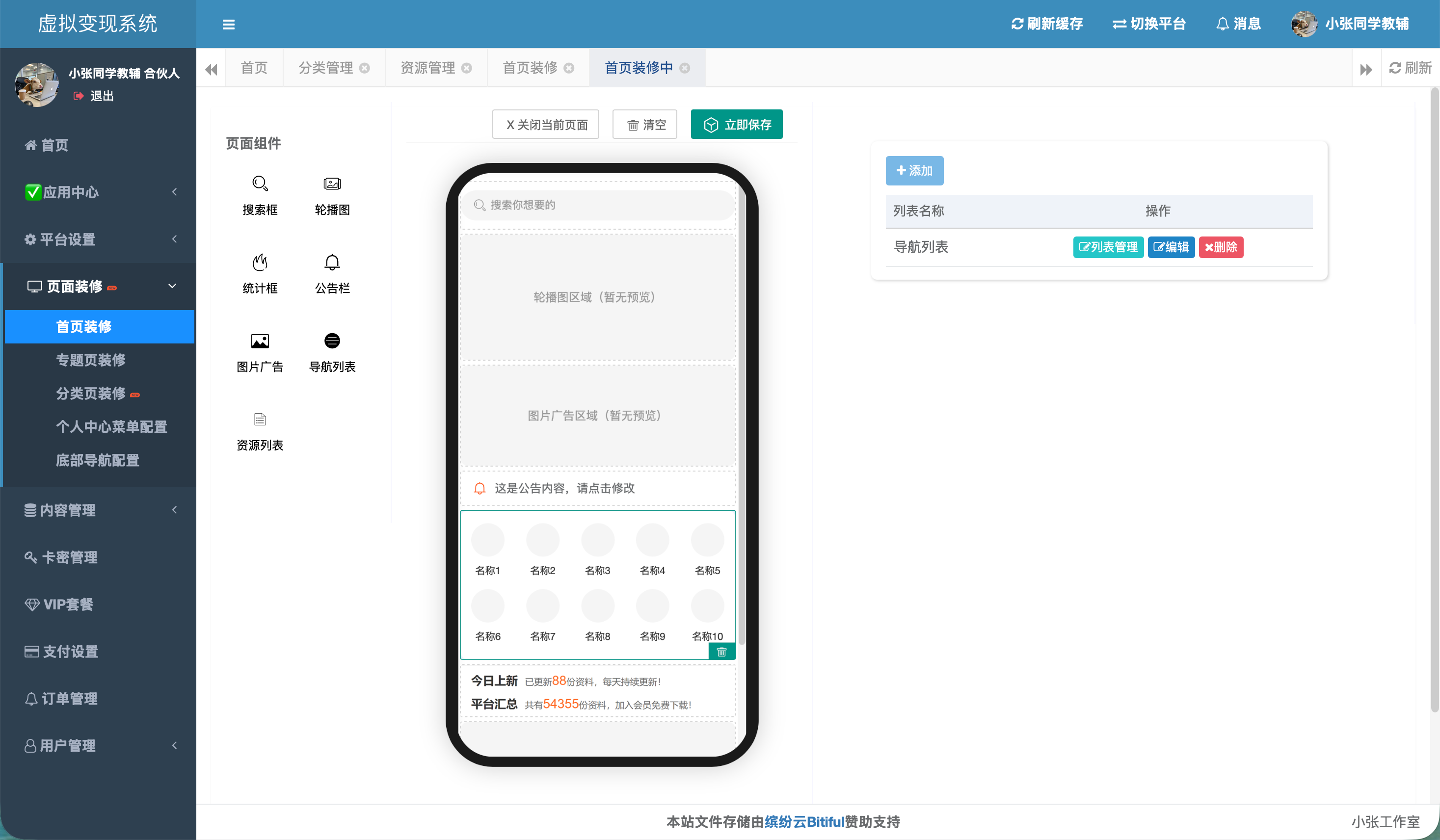Open 卡密管理 in sidebar

click(x=98, y=557)
